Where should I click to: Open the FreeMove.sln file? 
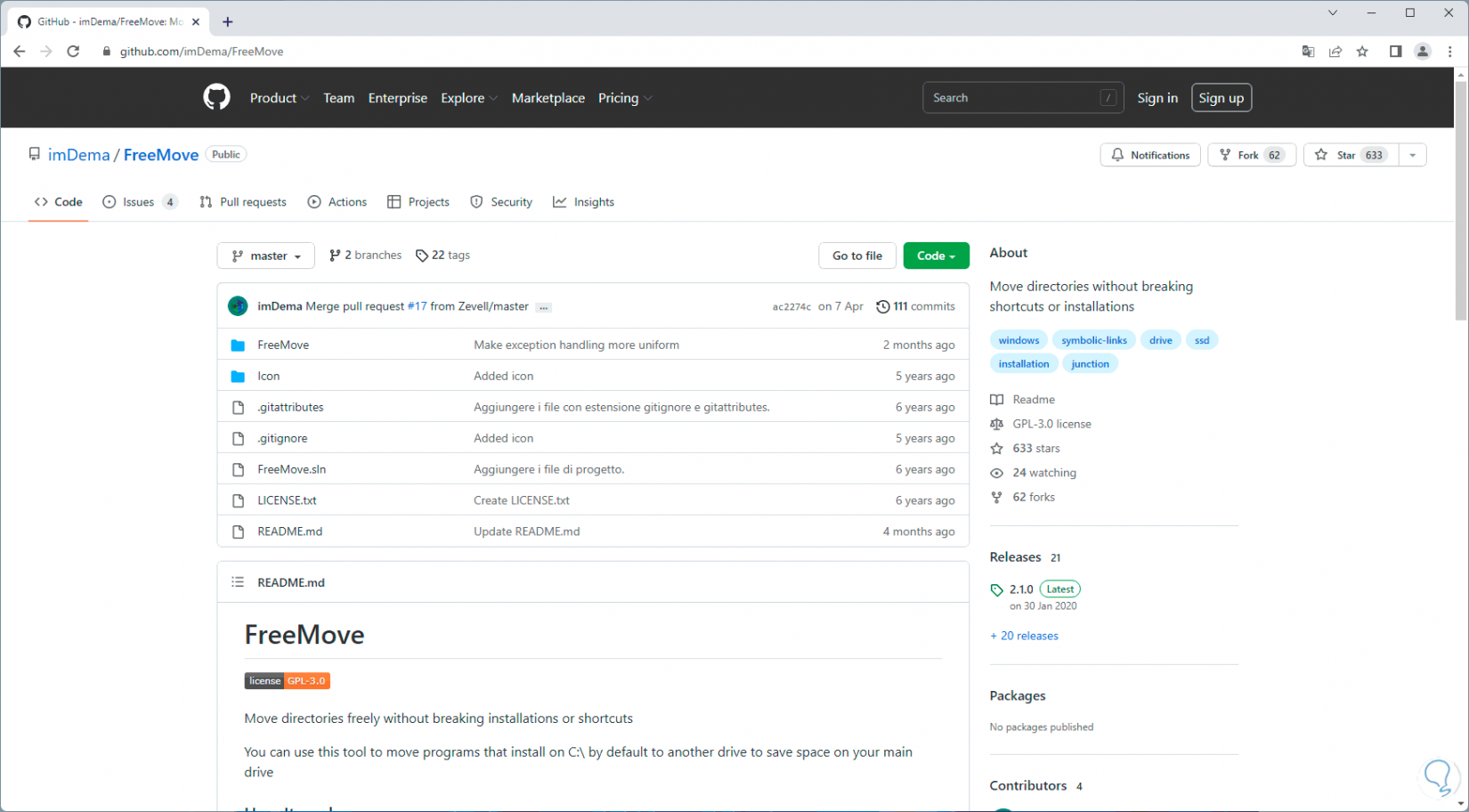point(292,469)
